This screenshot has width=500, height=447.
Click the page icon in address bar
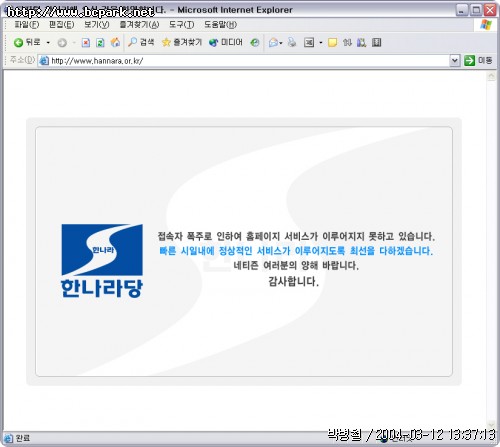44,61
